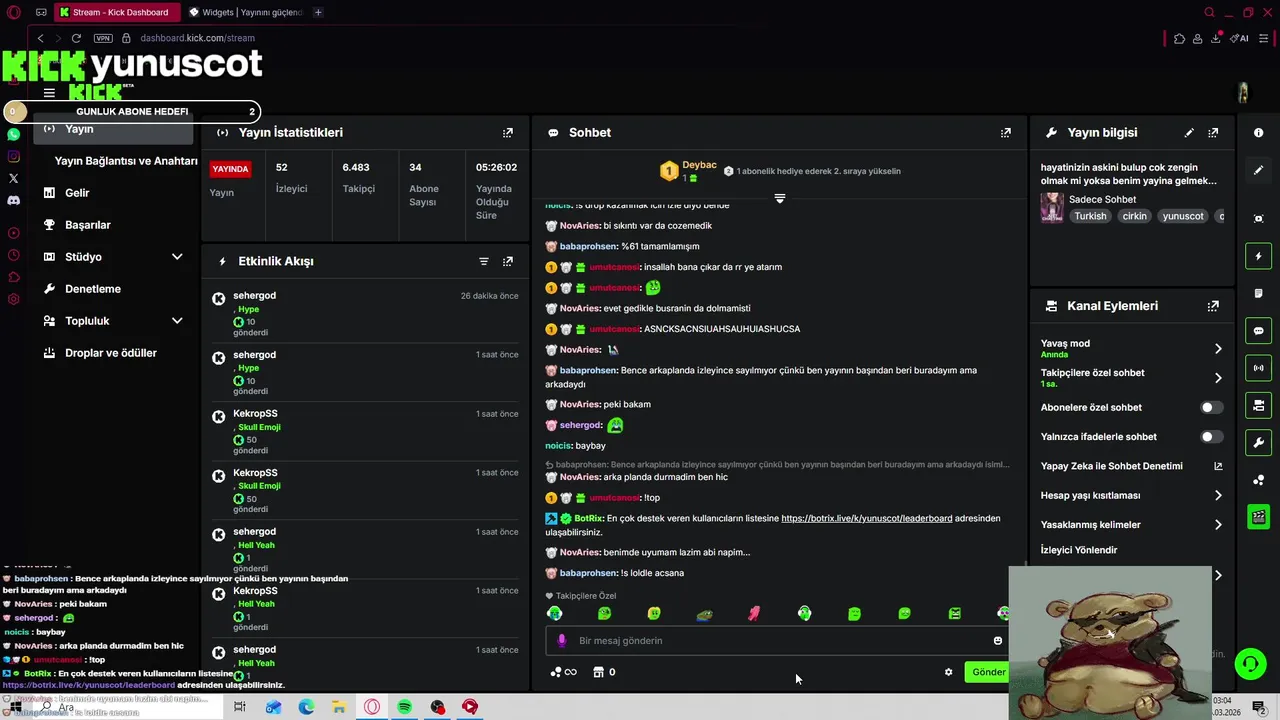
Task: Click the info icon in right rail
Action: (x=1259, y=132)
